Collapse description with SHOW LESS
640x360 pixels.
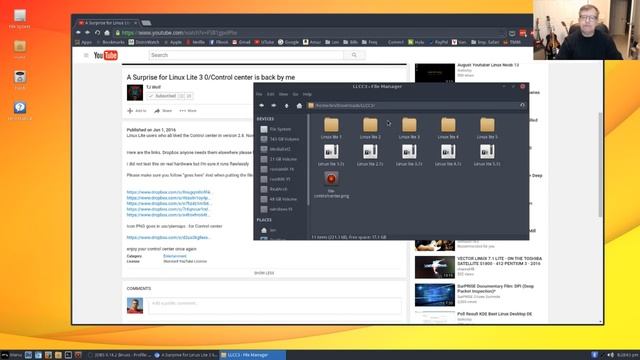click(264, 273)
